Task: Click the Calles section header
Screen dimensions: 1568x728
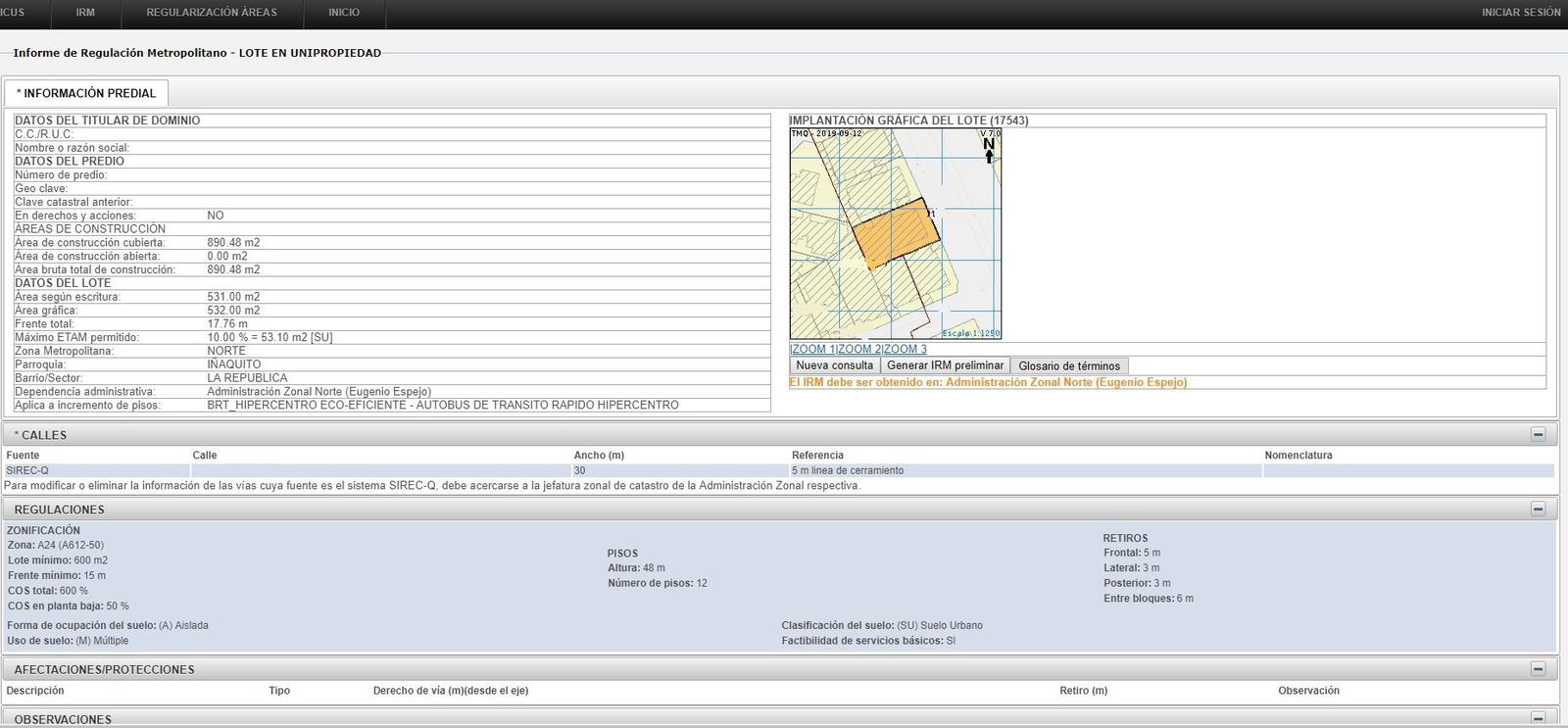Action: coord(780,434)
